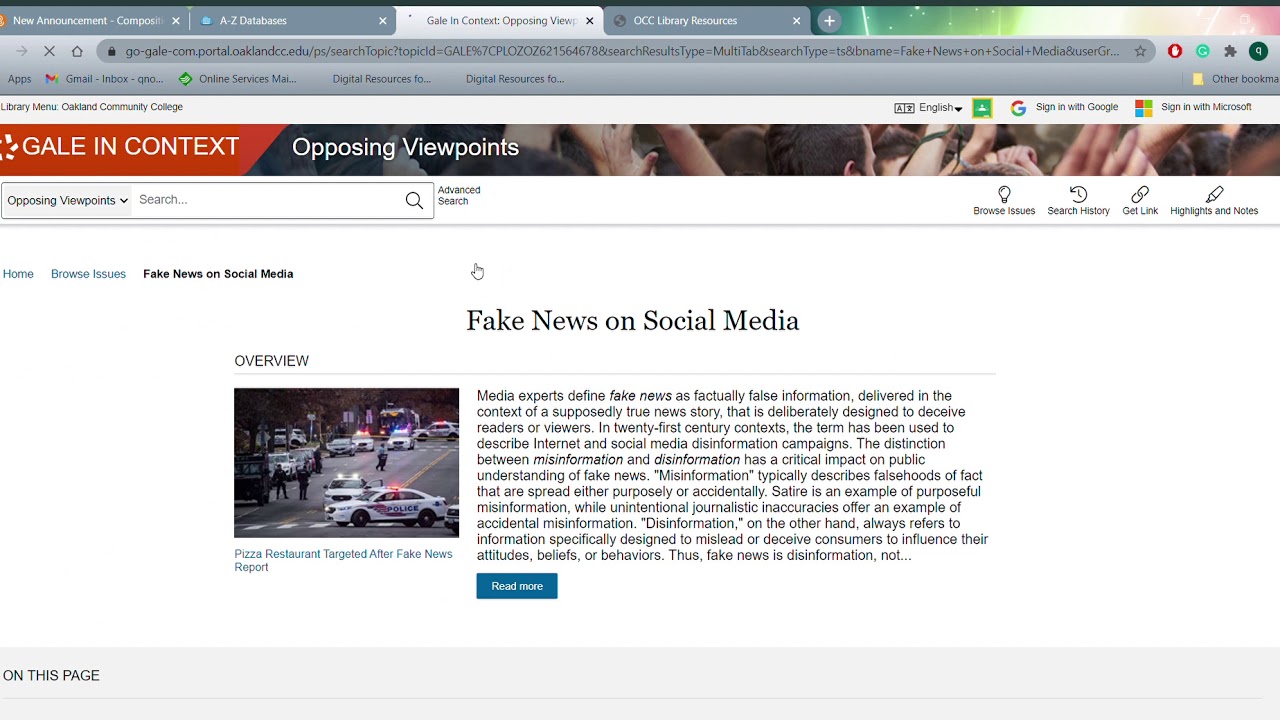The image size is (1280, 720).
Task: Open a new browser tab
Action: coord(829,20)
